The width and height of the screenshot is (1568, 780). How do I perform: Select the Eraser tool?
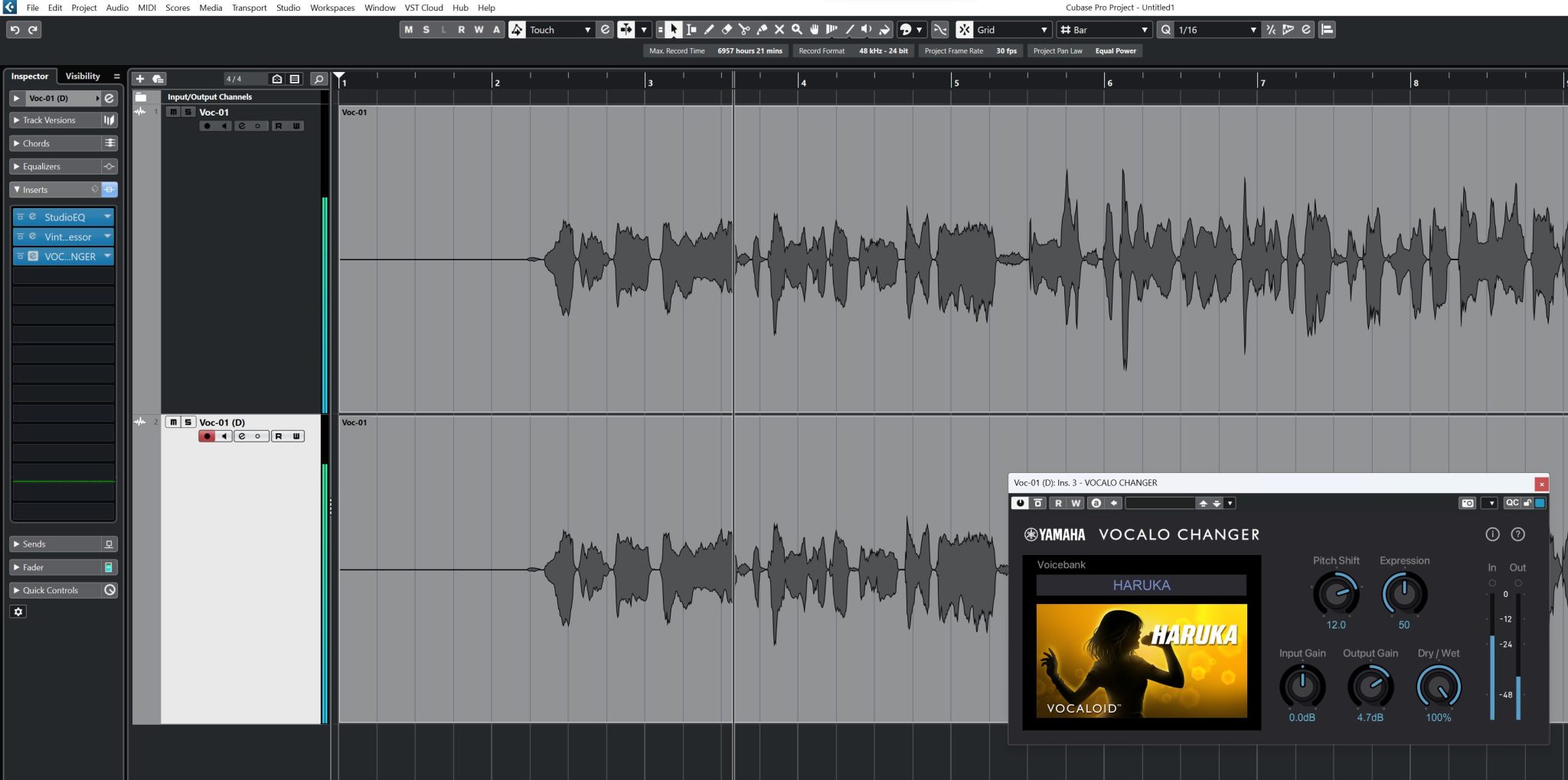tap(727, 30)
